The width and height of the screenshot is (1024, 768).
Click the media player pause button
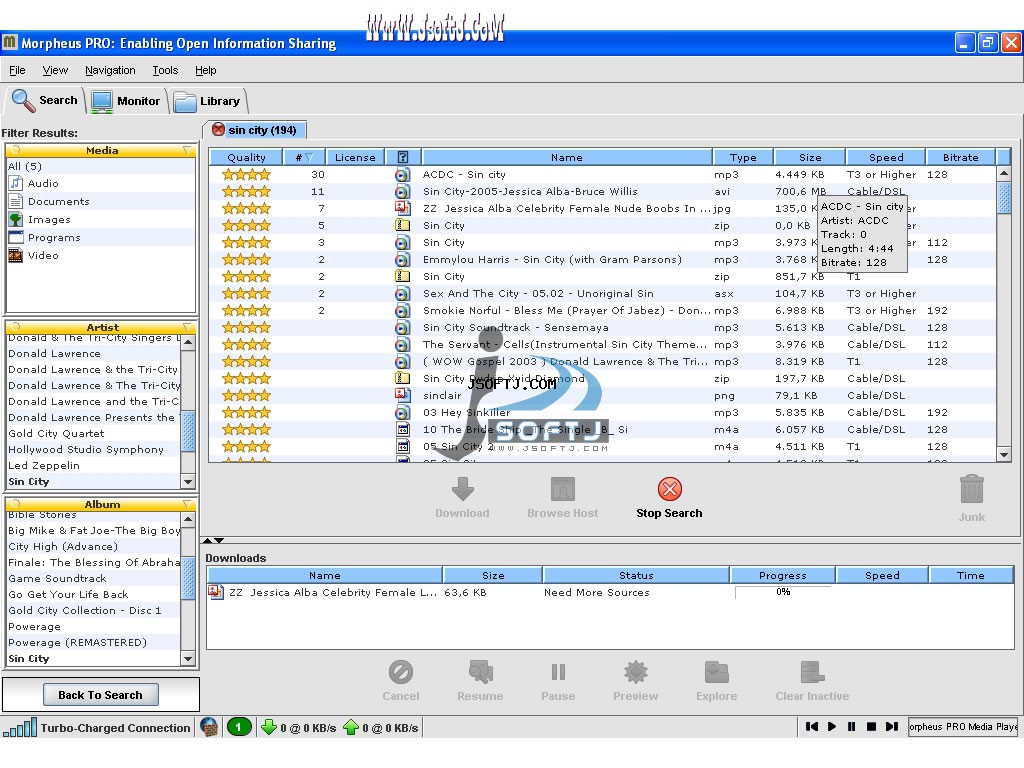(852, 726)
